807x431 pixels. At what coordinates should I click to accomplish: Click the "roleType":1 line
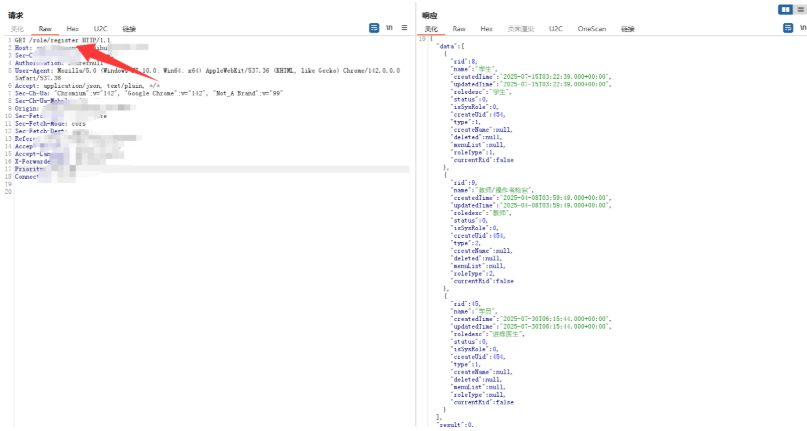click(x=473, y=152)
